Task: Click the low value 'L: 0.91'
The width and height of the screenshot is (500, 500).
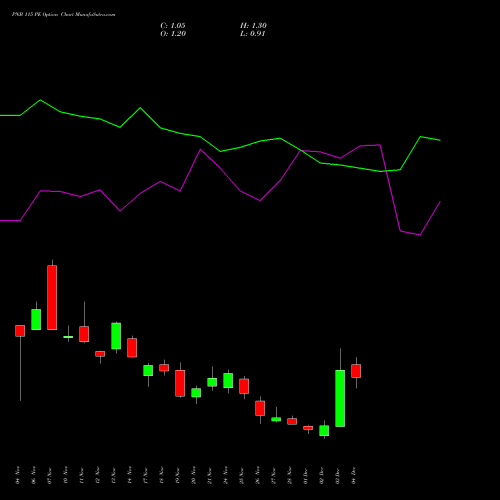Action: (253, 34)
